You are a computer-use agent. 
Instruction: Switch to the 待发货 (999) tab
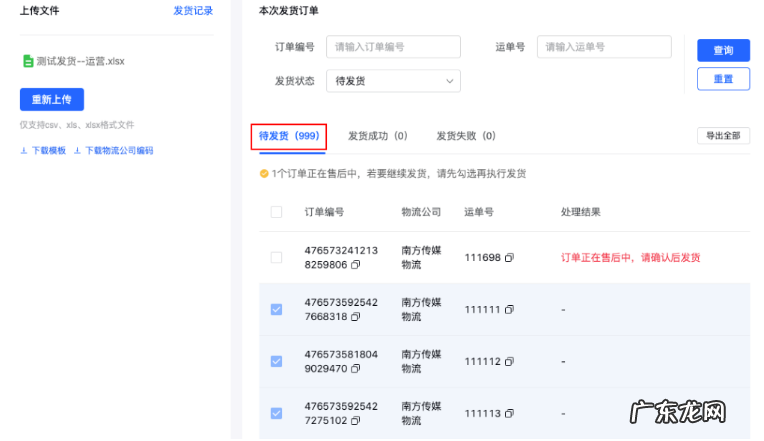point(289,136)
